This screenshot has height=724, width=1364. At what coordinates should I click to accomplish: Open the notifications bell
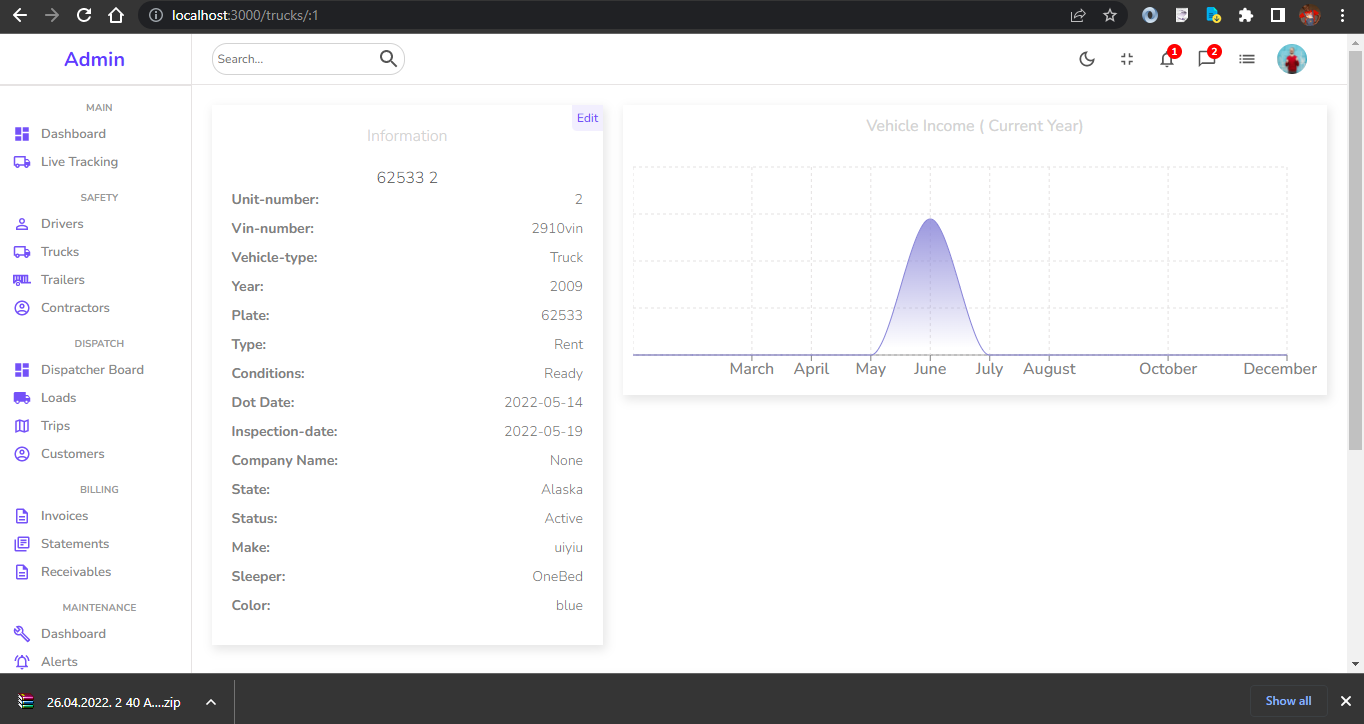(x=1167, y=59)
